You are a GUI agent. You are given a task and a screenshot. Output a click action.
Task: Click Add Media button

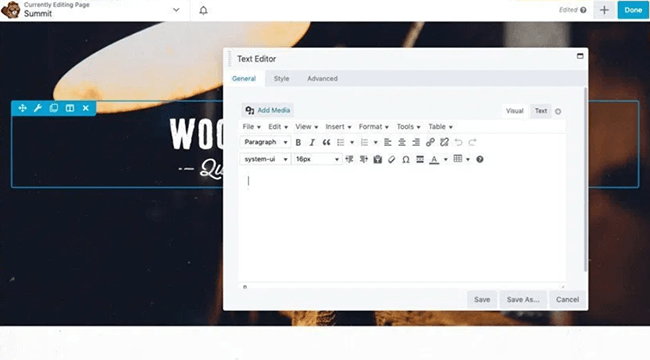point(268,110)
